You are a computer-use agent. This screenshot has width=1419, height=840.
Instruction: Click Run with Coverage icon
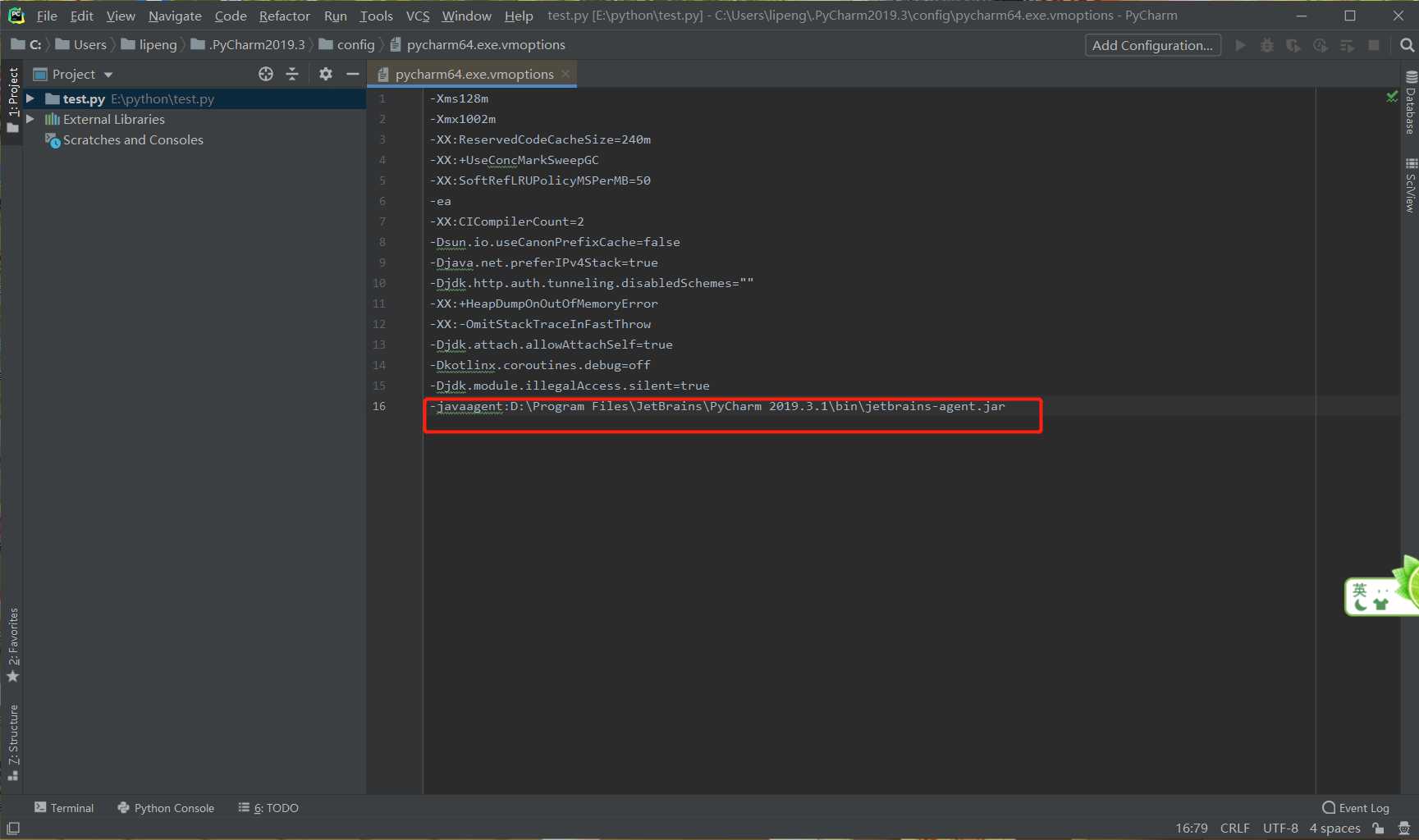click(x=1293, y=45)
